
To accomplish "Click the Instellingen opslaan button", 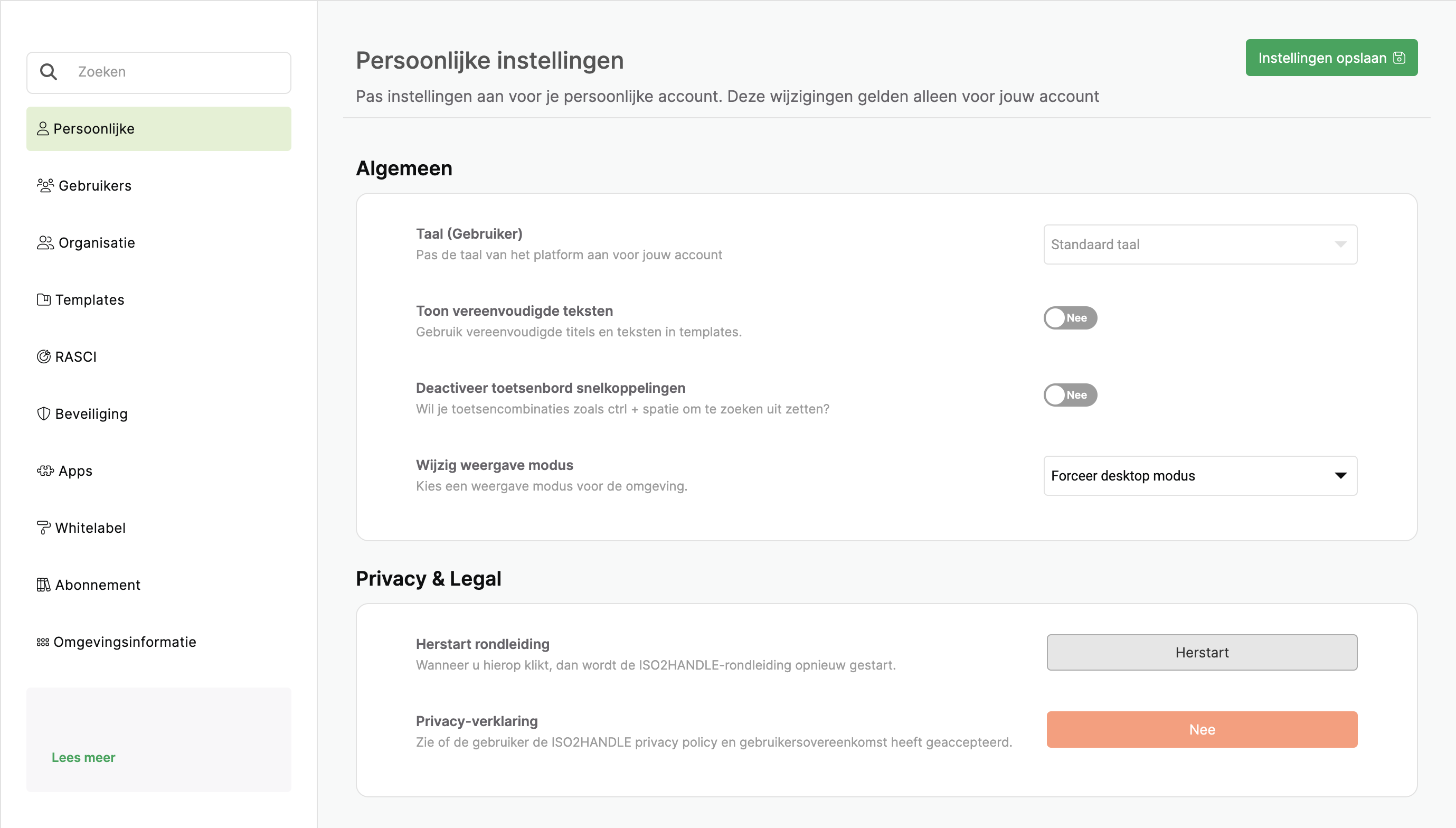I will coord(1331,58).
